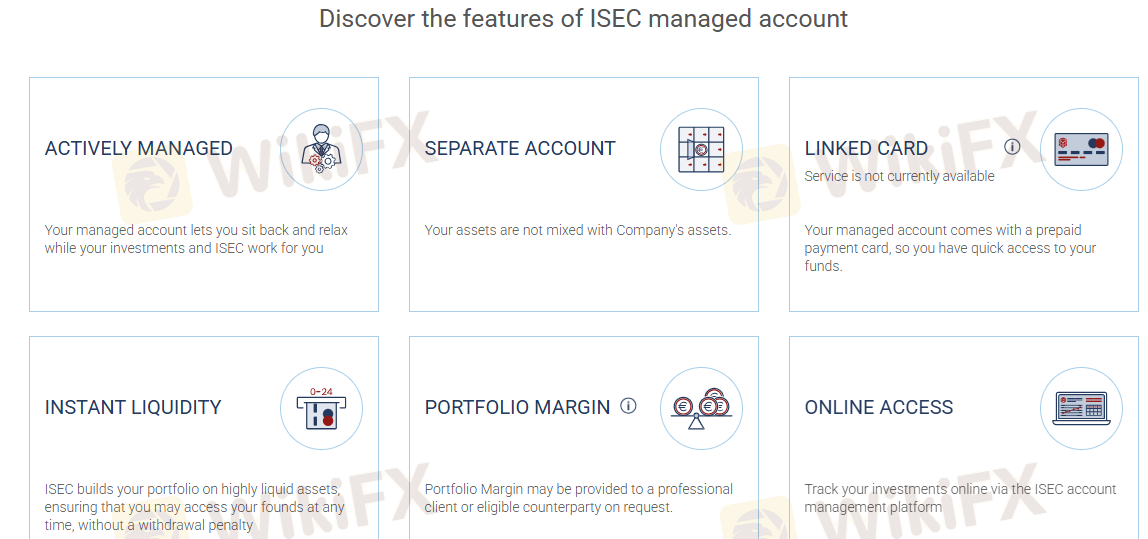Select the INSTANT LIQUIDITY heading
This screenshot has width=1148, height=539.
click(x=133, y=408)
